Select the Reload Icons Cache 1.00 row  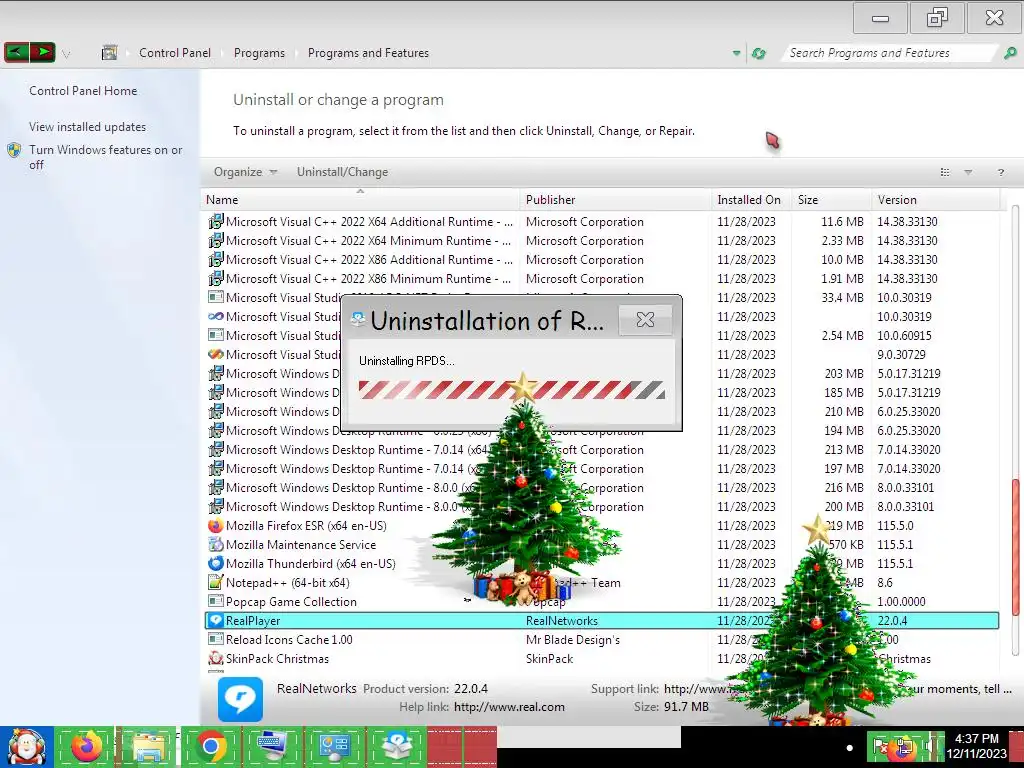(602, 639)
